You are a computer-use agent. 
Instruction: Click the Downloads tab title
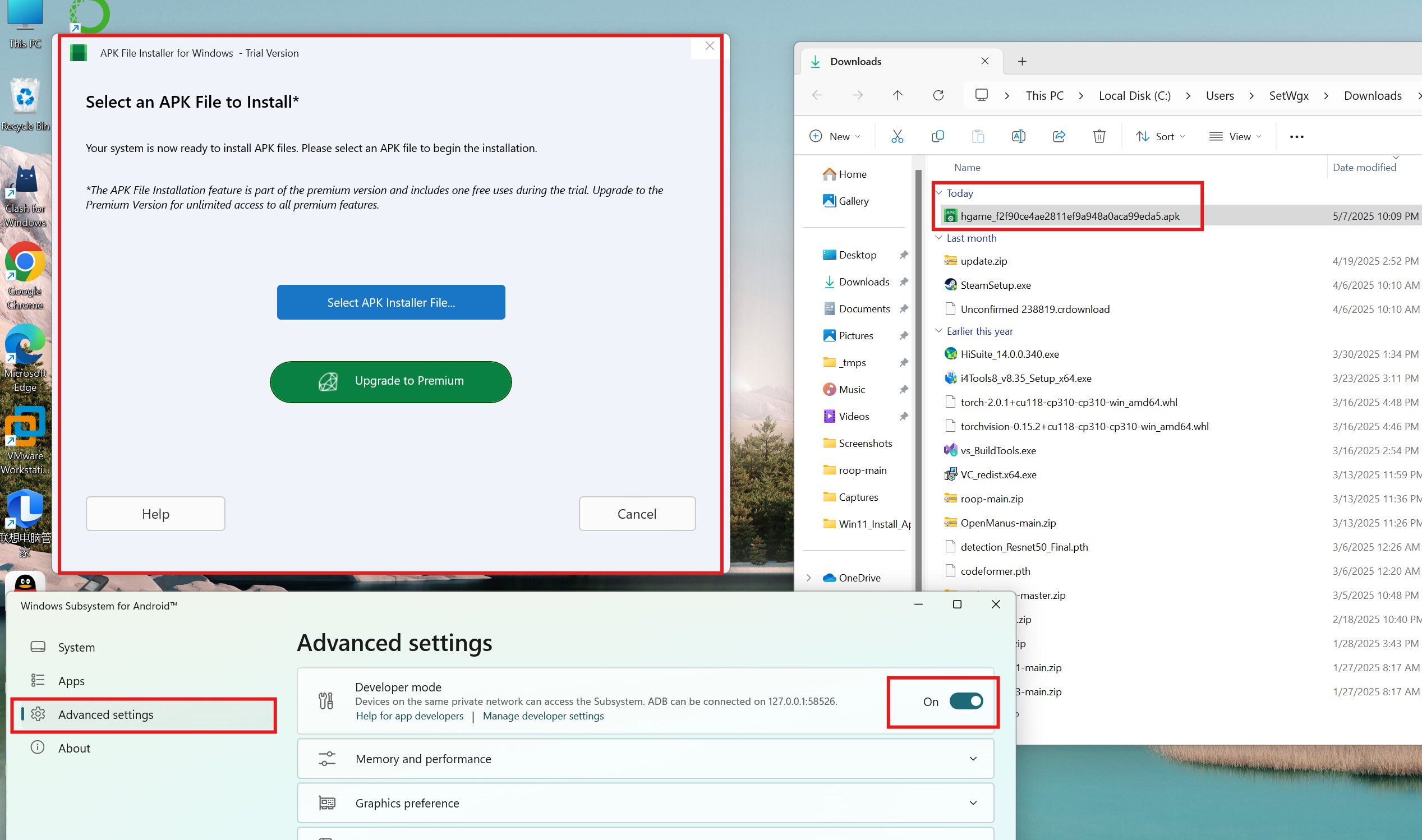(855, 61)
